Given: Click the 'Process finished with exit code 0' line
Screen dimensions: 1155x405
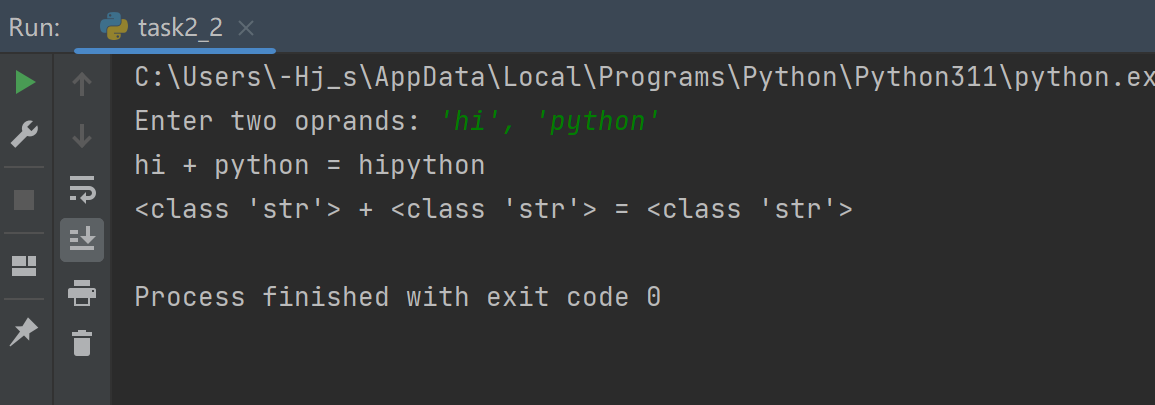Looking at the screenshot, I should coord(397,297).
